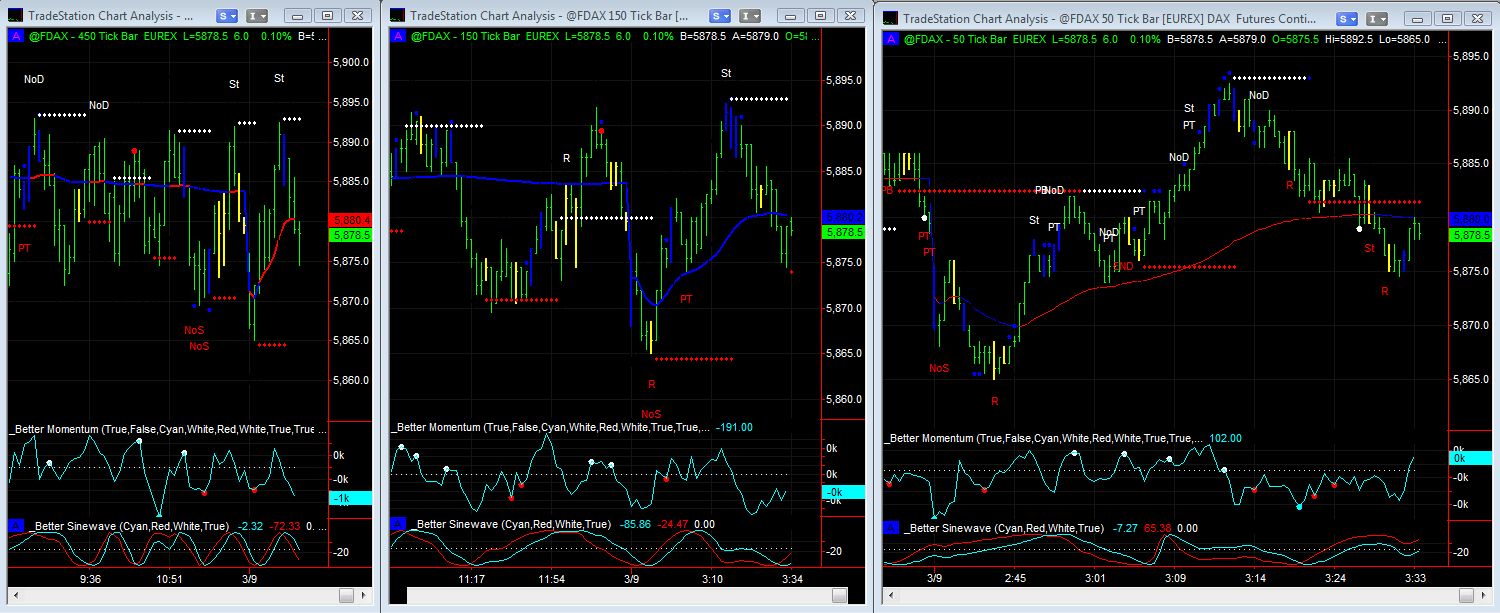Click green 5,878.5 price marker in 50 Tick window
The width and height of the screenshot is (1500, 613).
1470,234
